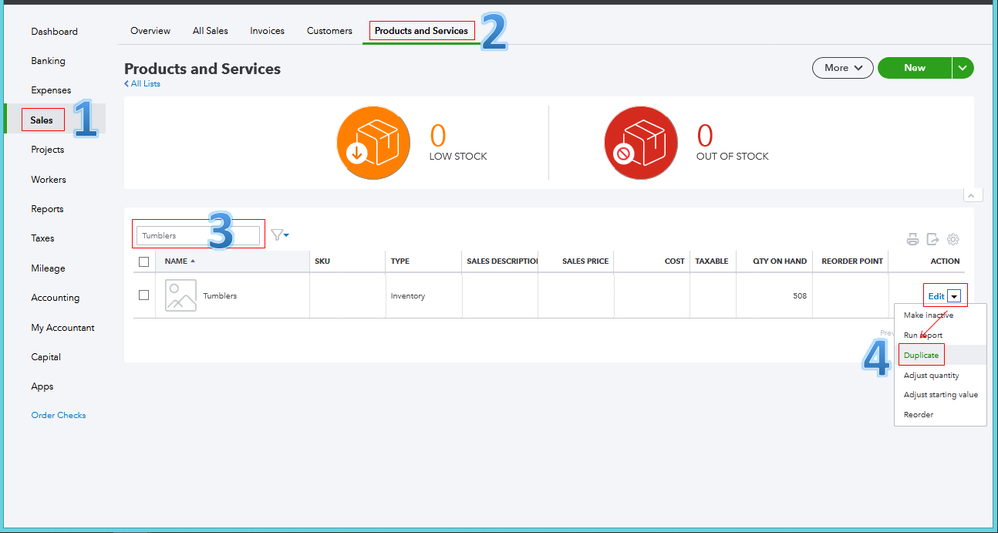Screen dimensions: 998x533
Task: Click the Tumblers search input field
Action: coord(198,236)
